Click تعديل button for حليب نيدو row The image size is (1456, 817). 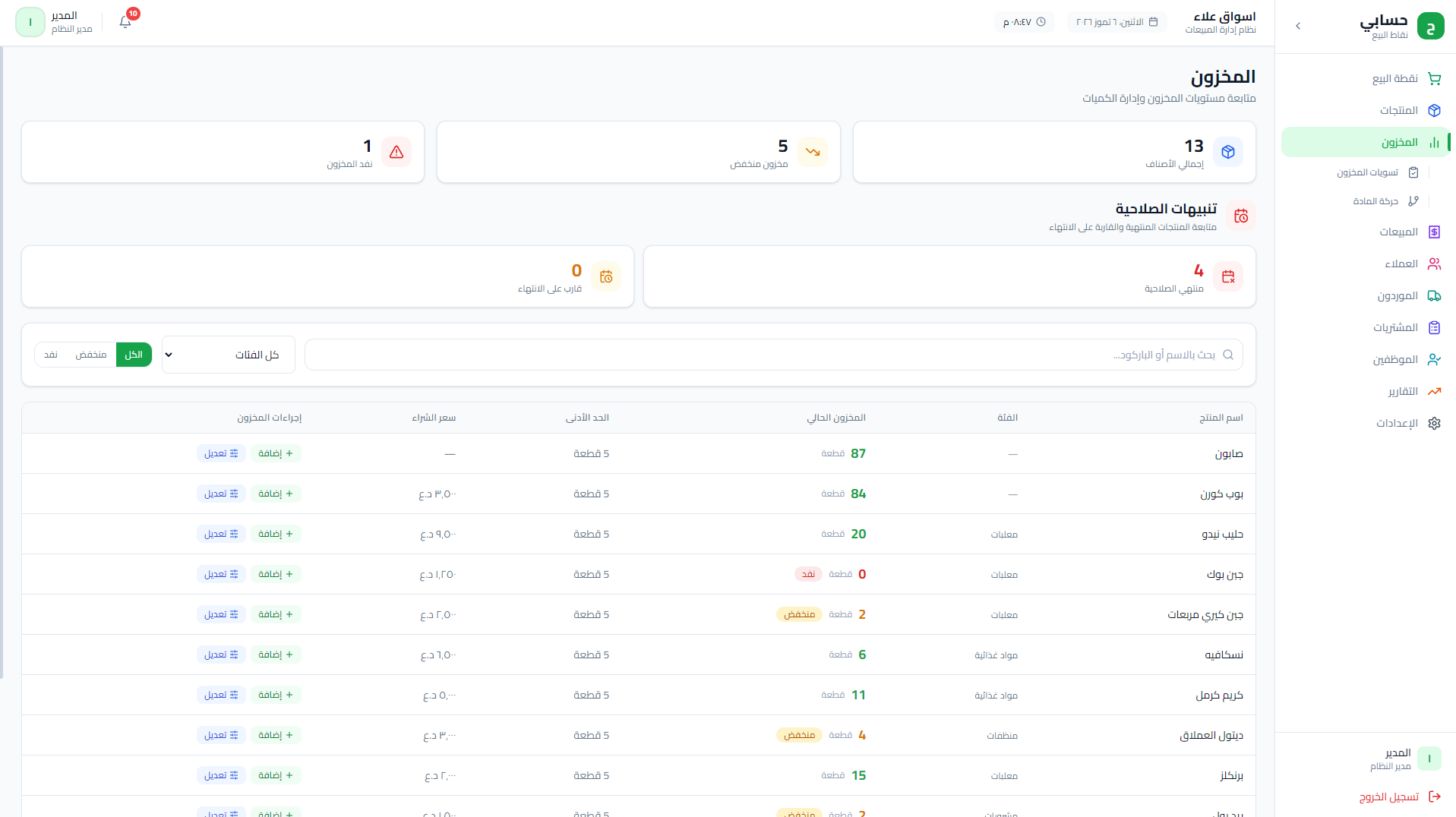pyautogui.click(x=221, y=534)
